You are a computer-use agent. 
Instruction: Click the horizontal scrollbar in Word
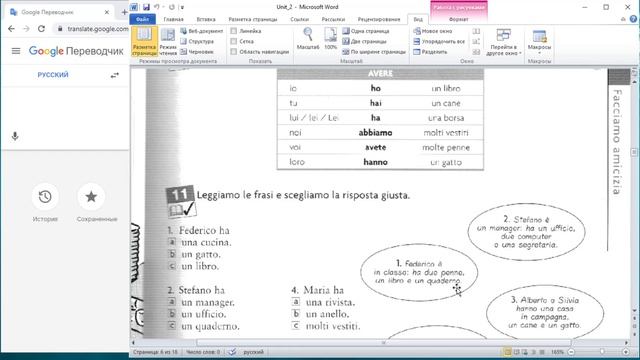click(384, 343)
